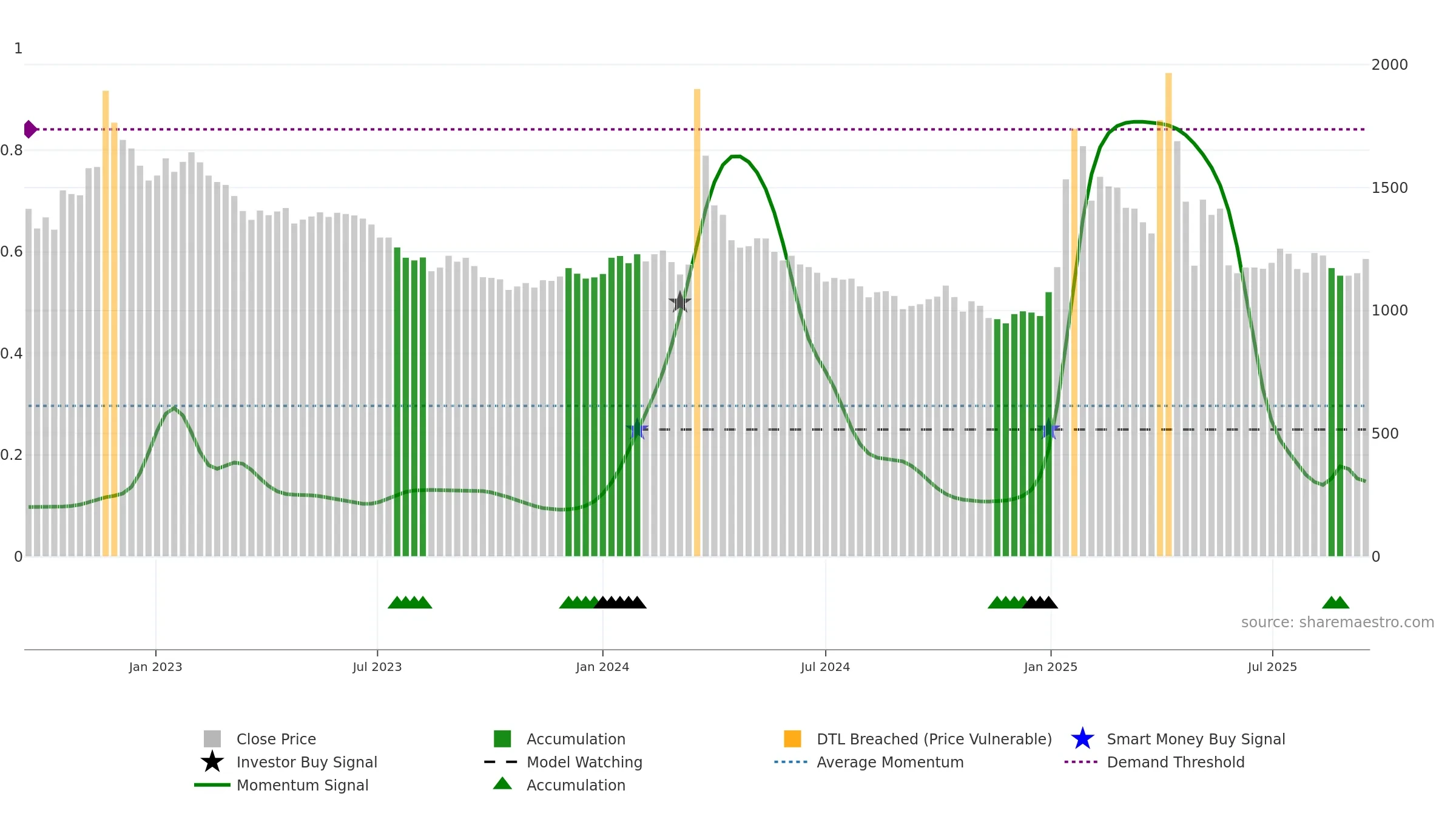Click the Model Watching dashed line legend icon
1456x819 pixels.
pyautogui.click(x=500, y=762)
